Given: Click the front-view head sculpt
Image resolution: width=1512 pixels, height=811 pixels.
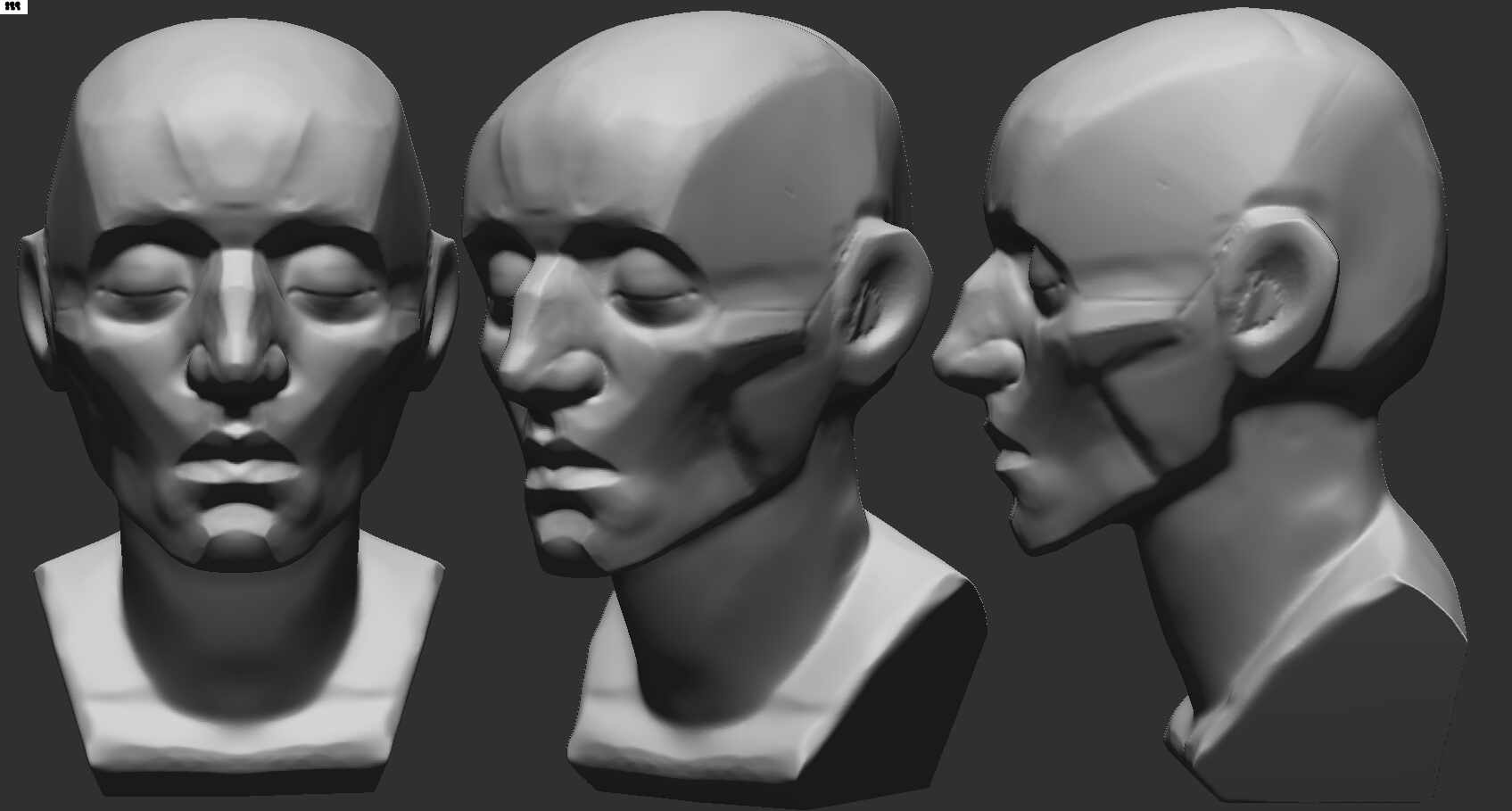Looking at the screenshot, I should [x=239, y=406].
